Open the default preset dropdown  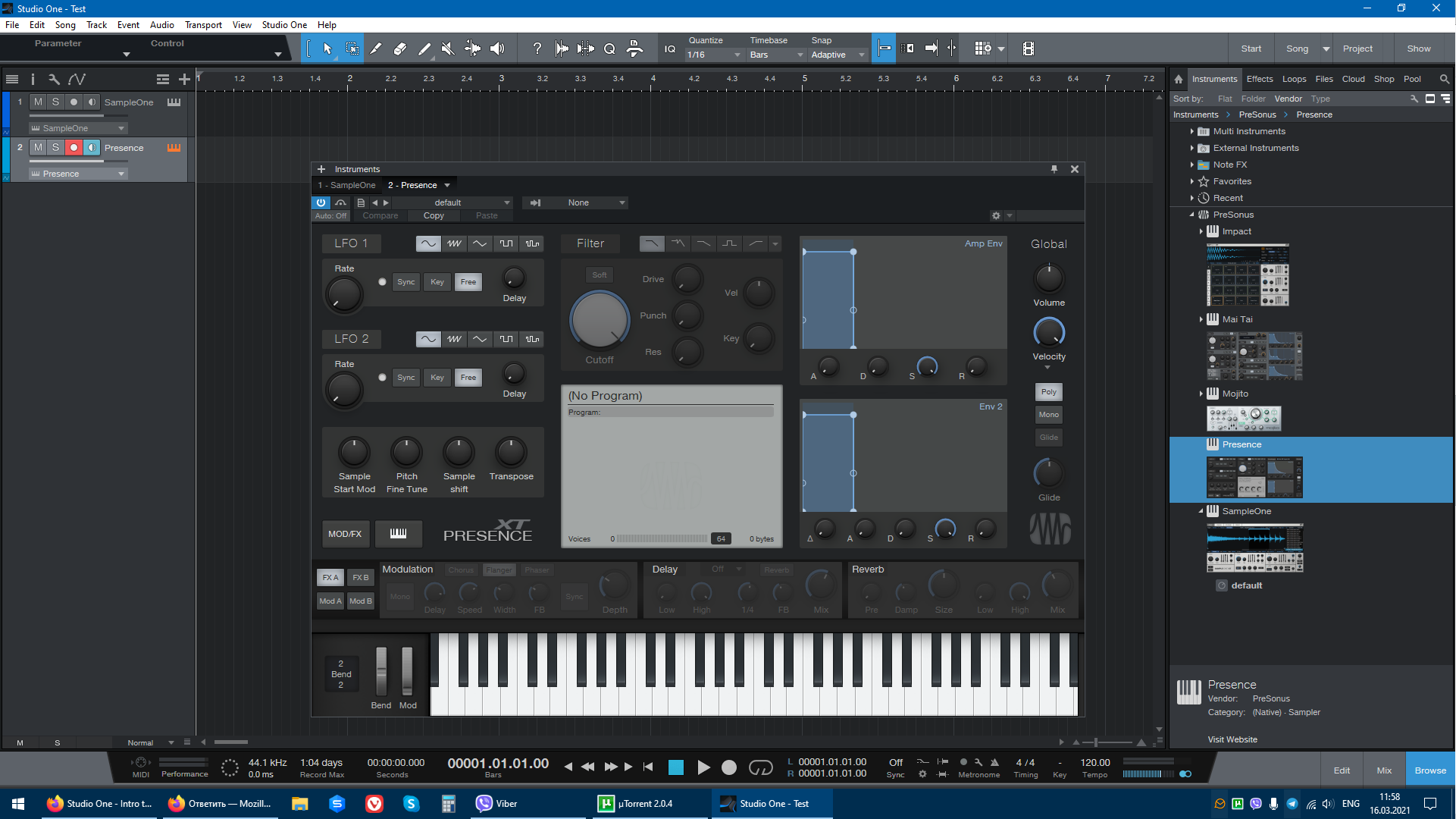coord(506,202)
